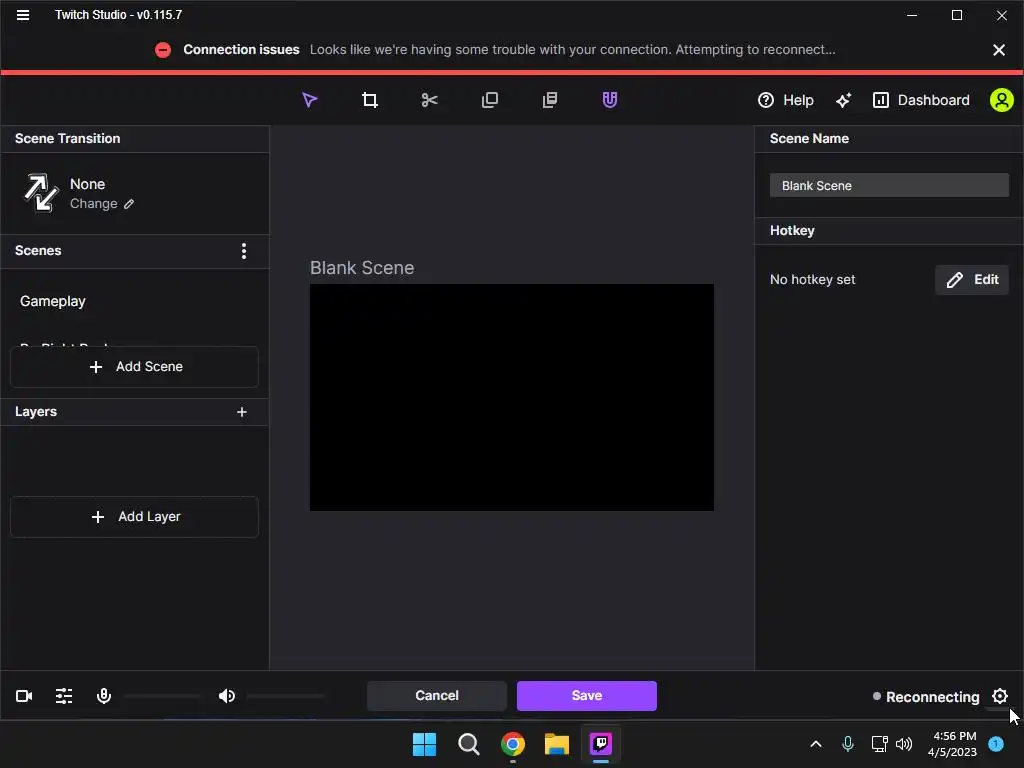Select the Gameplay scene
Image resolution: width=1024 pixels, height=768 pixels.
point(53,301)
